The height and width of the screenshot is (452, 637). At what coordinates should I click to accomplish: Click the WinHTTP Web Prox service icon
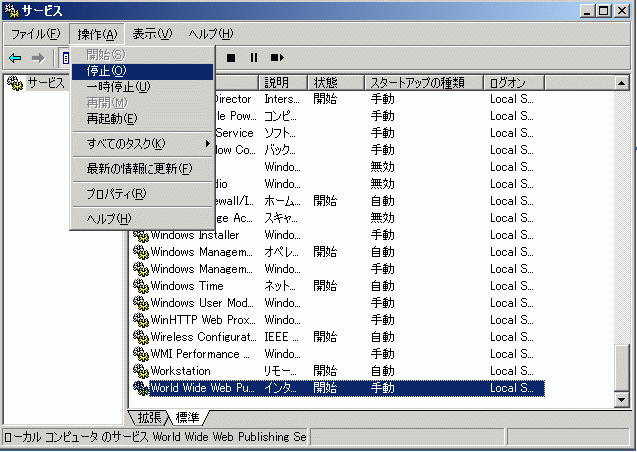[141, 320]
